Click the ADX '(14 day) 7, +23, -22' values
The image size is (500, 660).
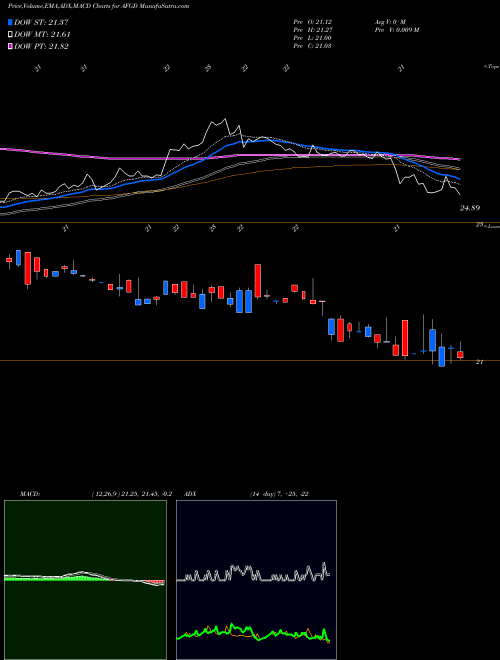[x=279, y=494]
